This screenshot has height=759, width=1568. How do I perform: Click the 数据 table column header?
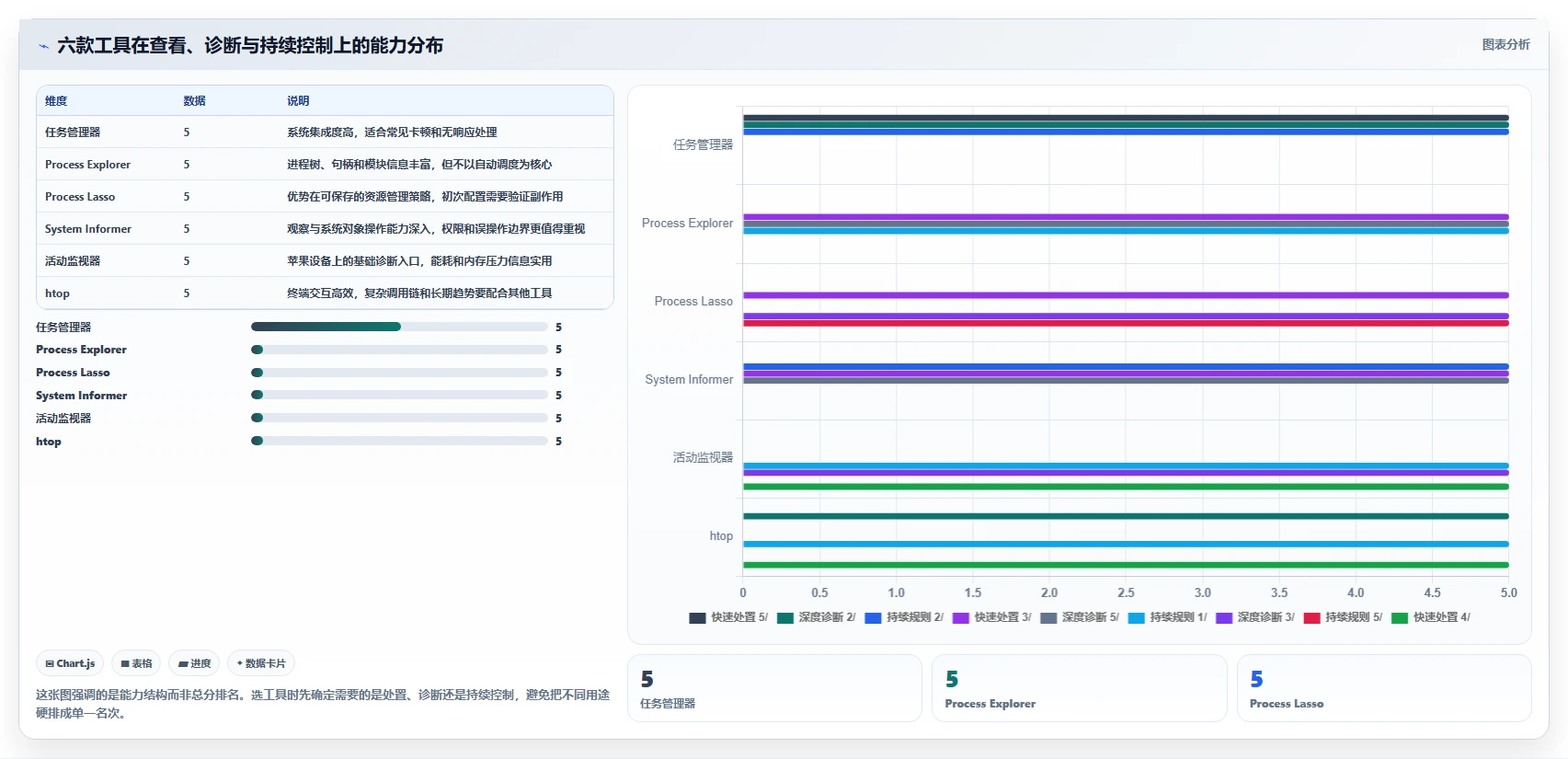pyautogui.click(x=194, y=101)
